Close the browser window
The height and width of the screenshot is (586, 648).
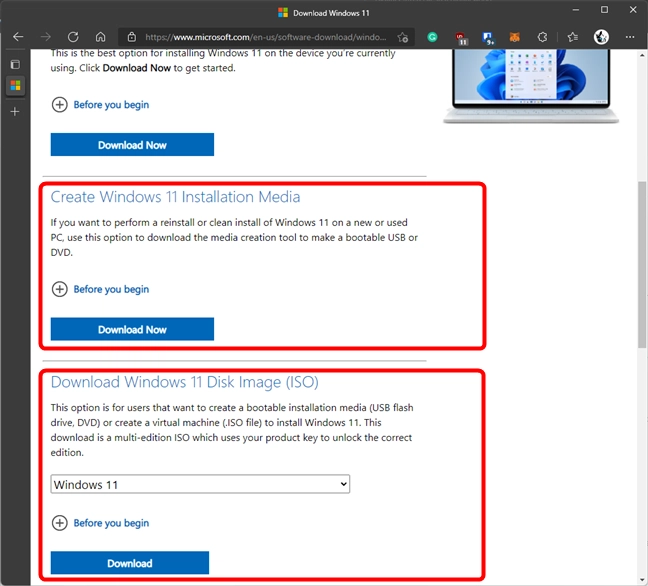[x=633, y=10]
